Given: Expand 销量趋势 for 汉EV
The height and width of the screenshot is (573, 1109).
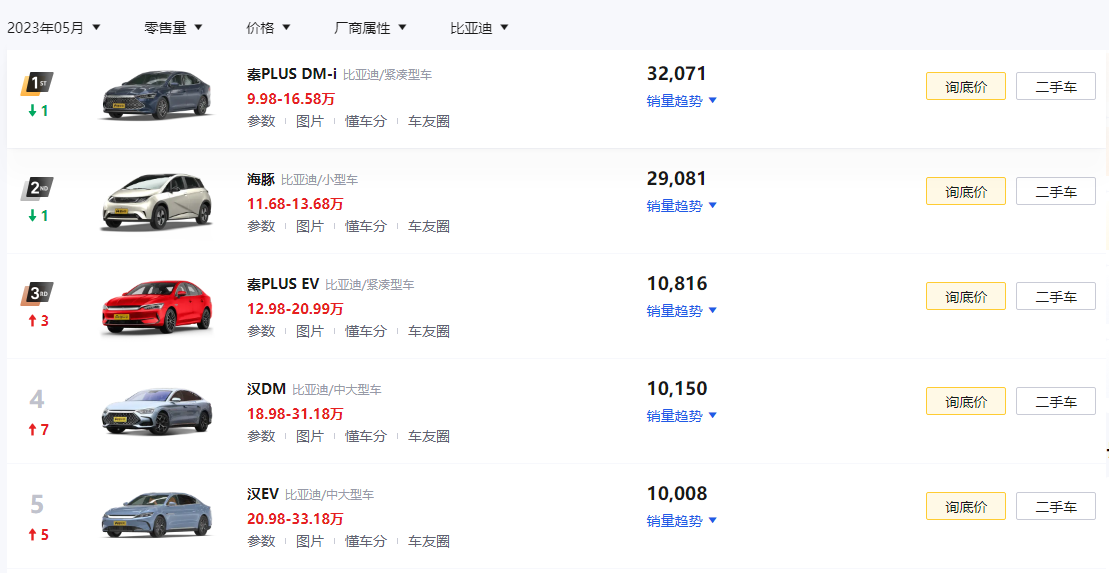Looking at the screenshot, I should 682,520.
